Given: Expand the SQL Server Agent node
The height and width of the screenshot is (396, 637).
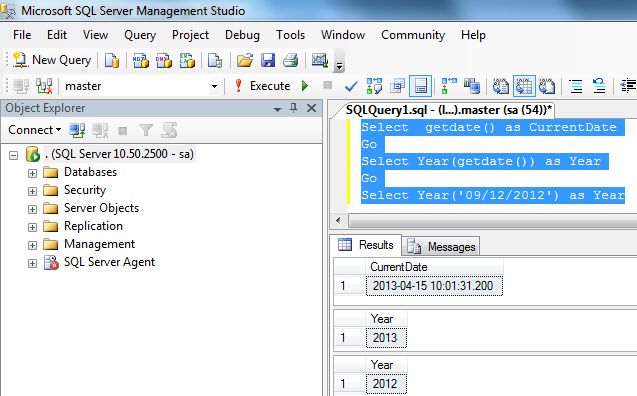Looking at the screenshot, I should (x=32, y=264).
